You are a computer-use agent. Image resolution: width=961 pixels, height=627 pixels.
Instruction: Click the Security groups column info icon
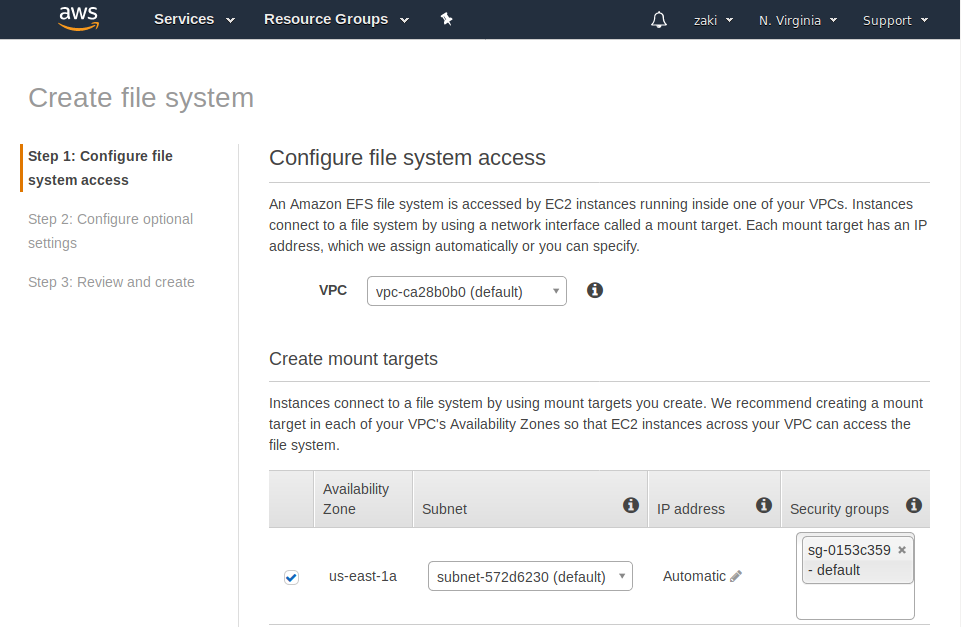913,505
